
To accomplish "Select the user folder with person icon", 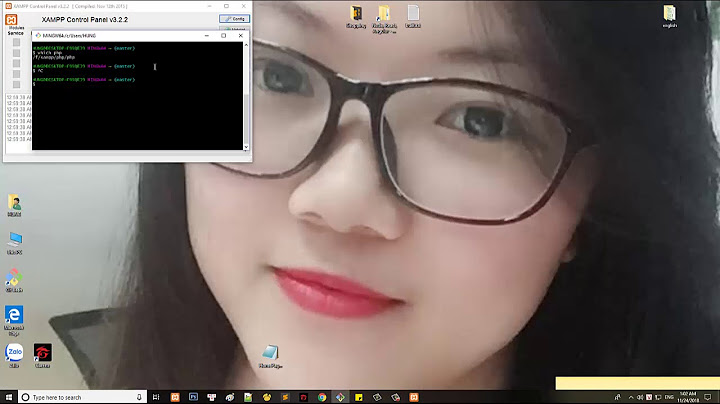I will coord(14,205).
